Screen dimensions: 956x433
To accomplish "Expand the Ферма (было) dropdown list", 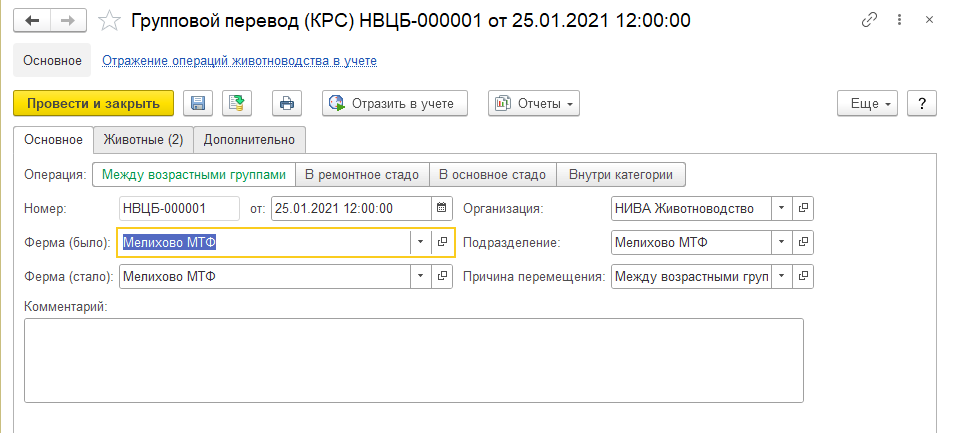I will (420, 243).
